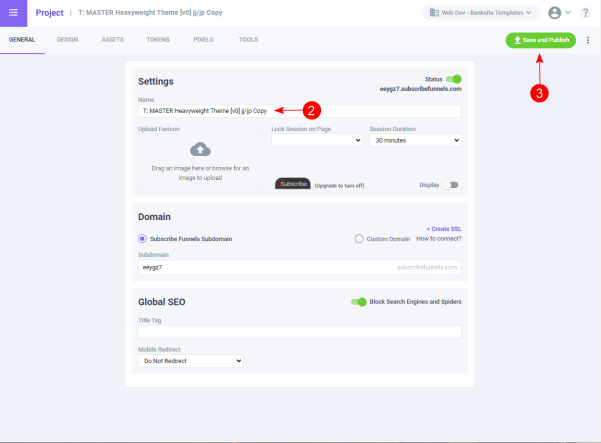
Task: Click the Save and Publish button
Action: pos(540,40)
